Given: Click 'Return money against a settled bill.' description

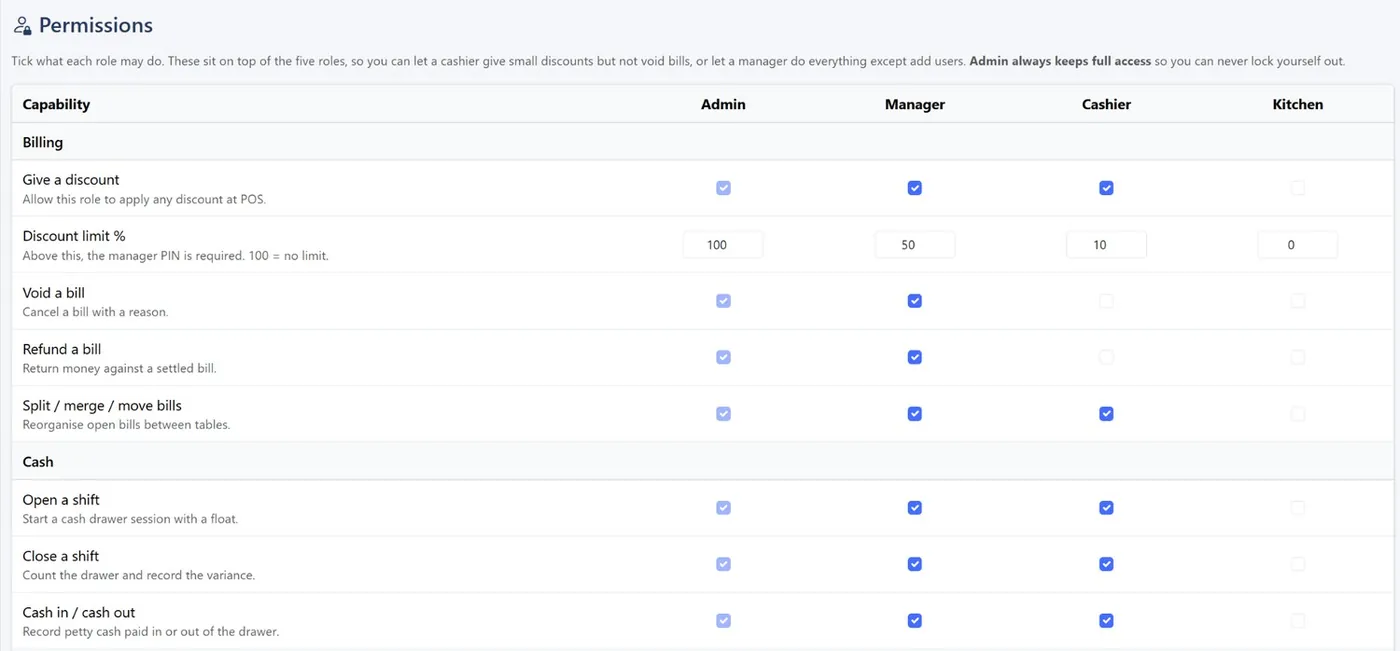Looking at the screenshot, I should click(119, 368).
